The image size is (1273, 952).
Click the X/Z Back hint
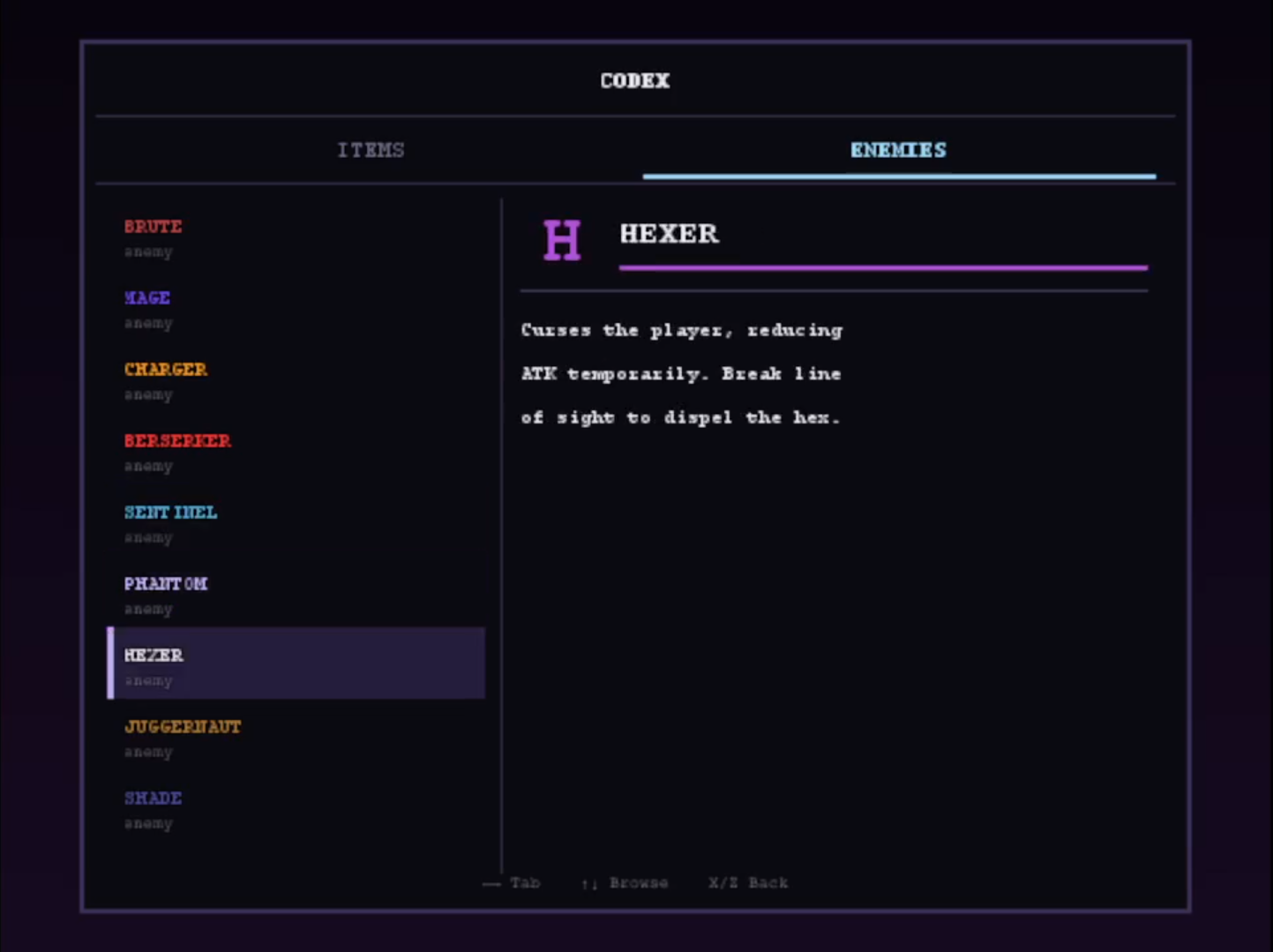[748, 882]
